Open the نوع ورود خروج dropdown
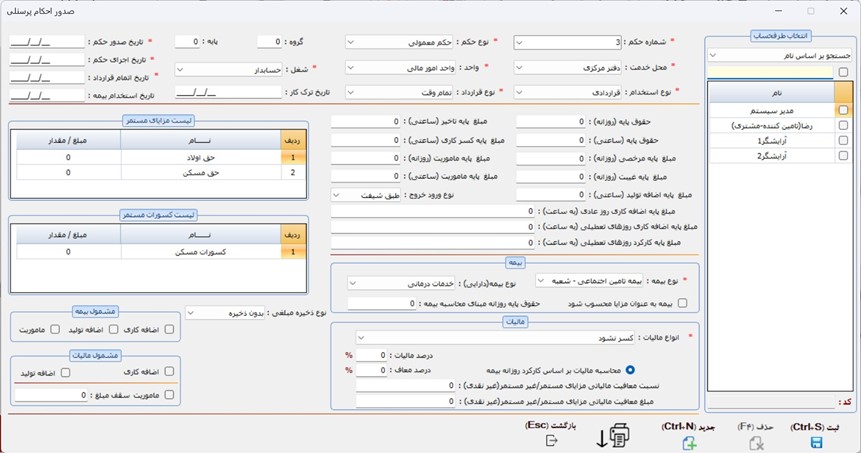Viewport: 861px width, 453px height. (366, 195)
